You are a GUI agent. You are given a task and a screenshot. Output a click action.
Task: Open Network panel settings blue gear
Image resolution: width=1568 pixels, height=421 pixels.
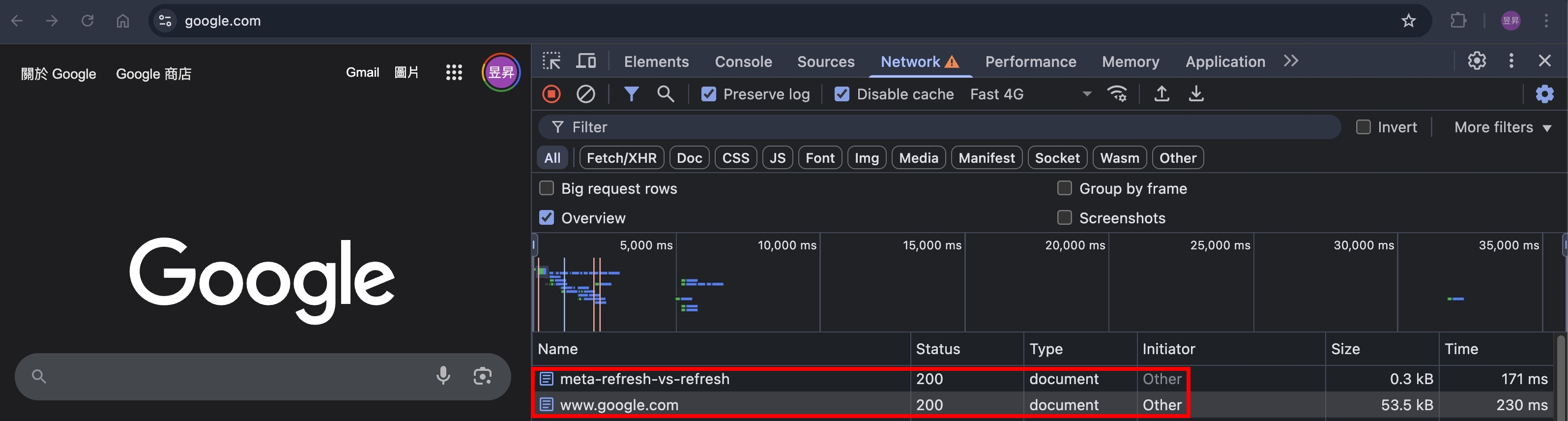pos(1544,94)
